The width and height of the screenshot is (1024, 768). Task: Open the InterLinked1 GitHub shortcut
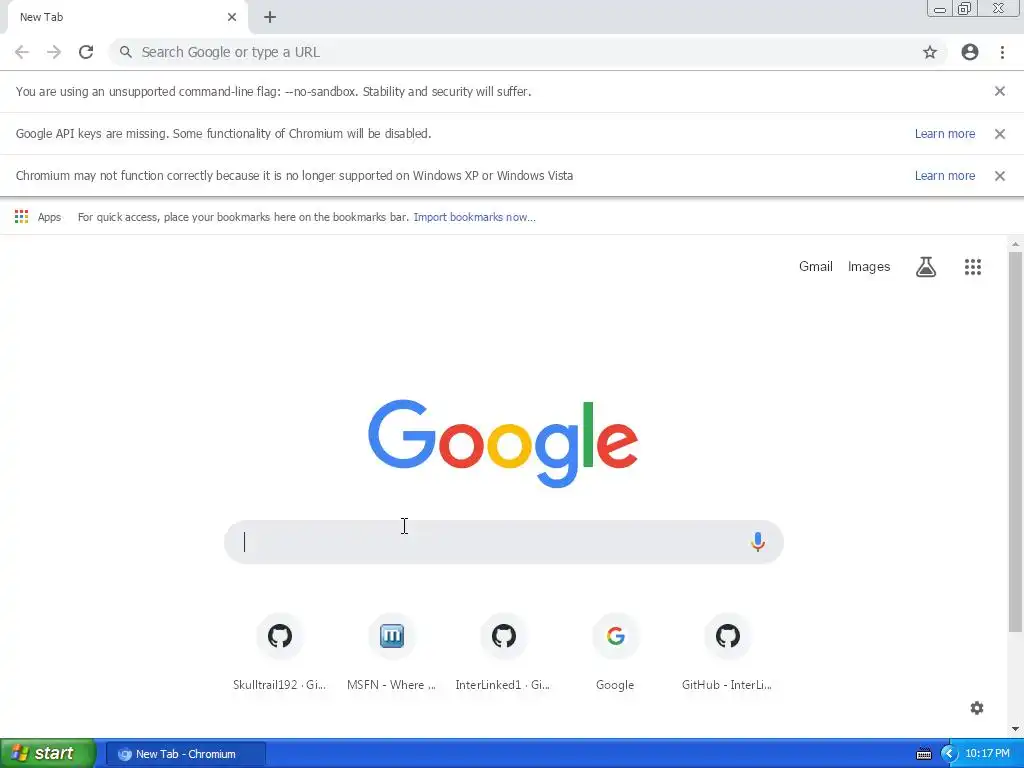click(x=503, y=652)
